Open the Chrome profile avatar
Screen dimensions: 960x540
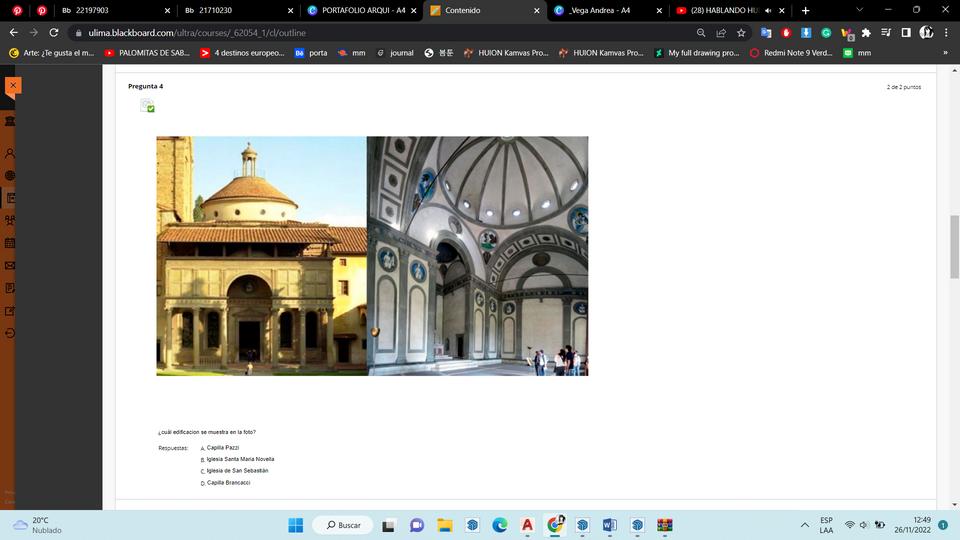(x=926, y=32)
